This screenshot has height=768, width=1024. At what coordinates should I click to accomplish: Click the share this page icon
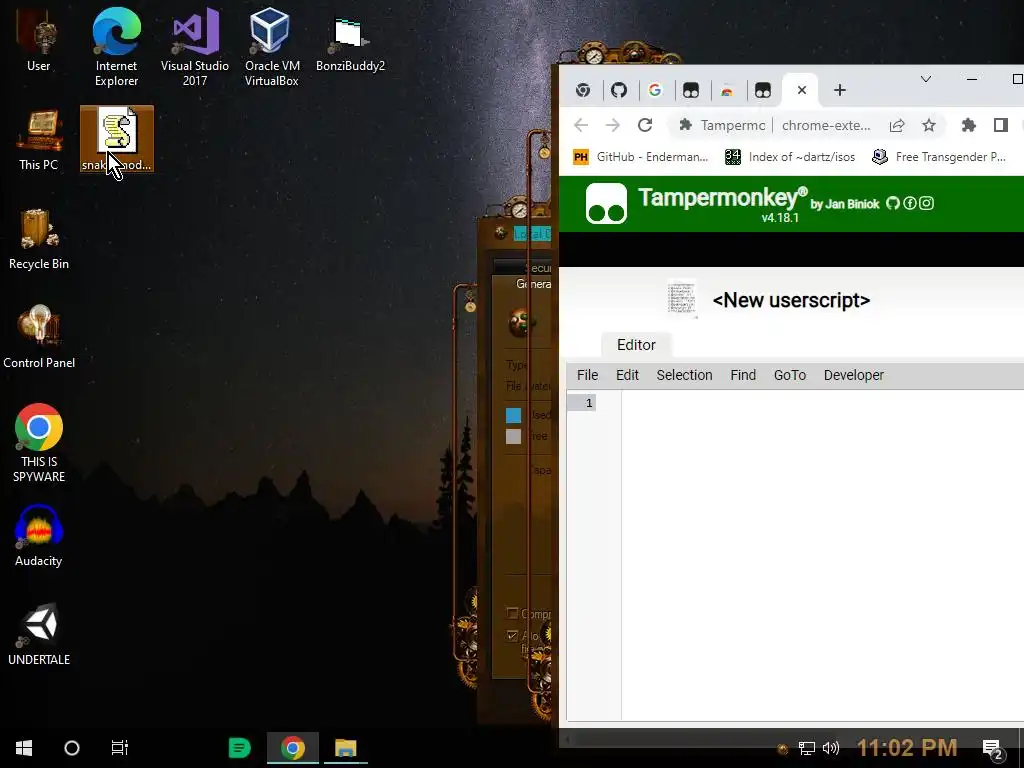point(897,125)
